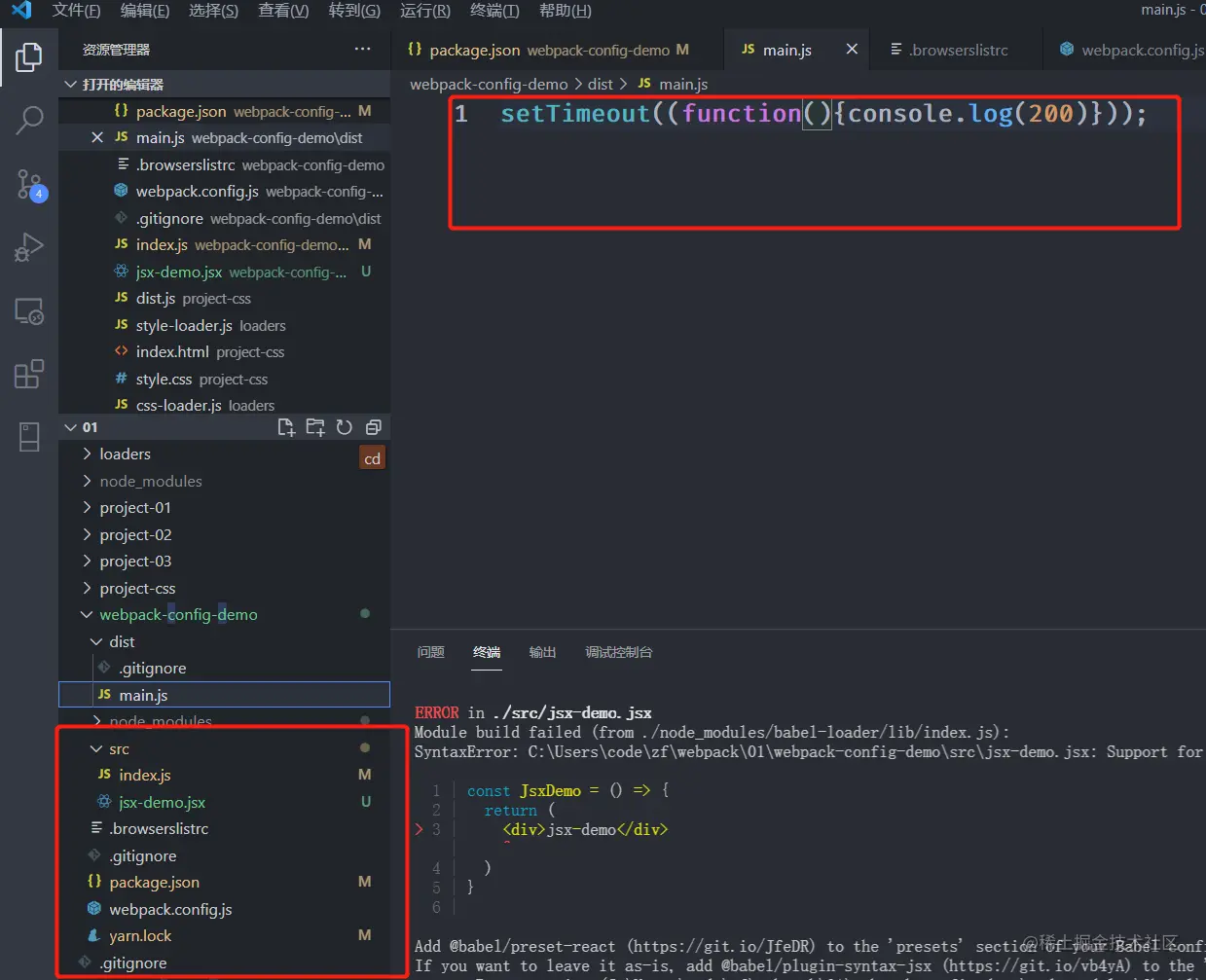Viewport: 1206px width, 980px height.
Task: Close main.js in the open editors list
Action: [97, 138]
